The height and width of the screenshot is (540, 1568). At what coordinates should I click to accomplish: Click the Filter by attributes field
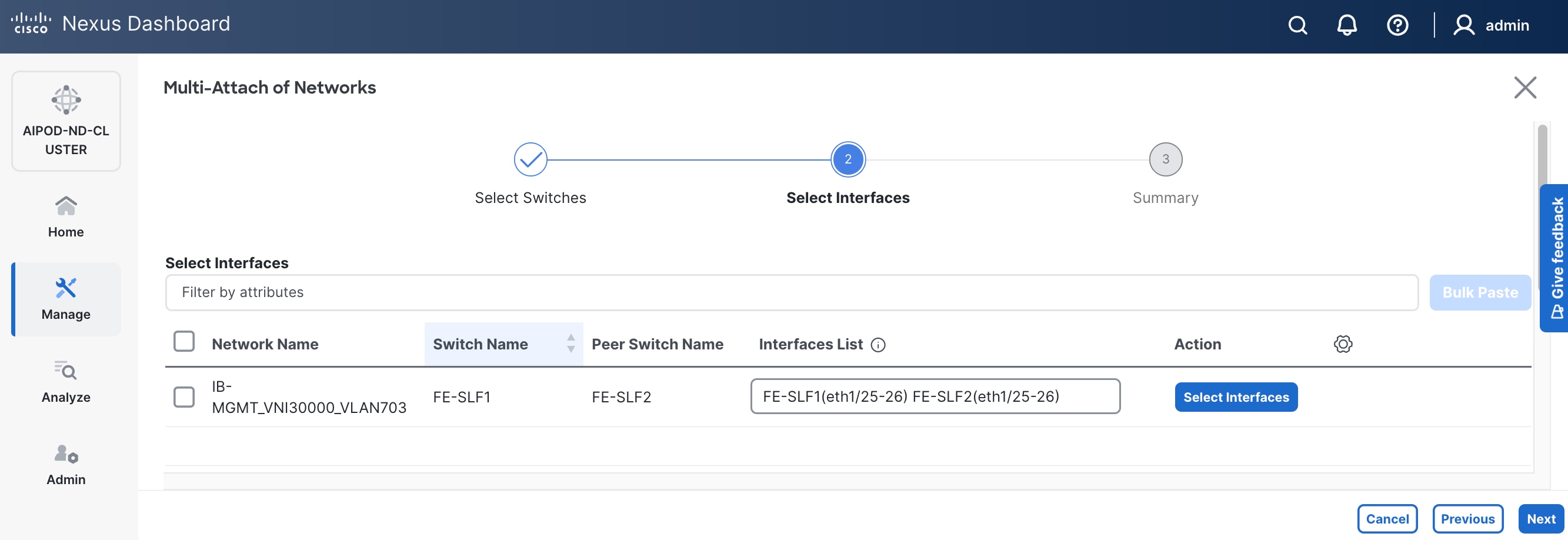pos(791,292)
